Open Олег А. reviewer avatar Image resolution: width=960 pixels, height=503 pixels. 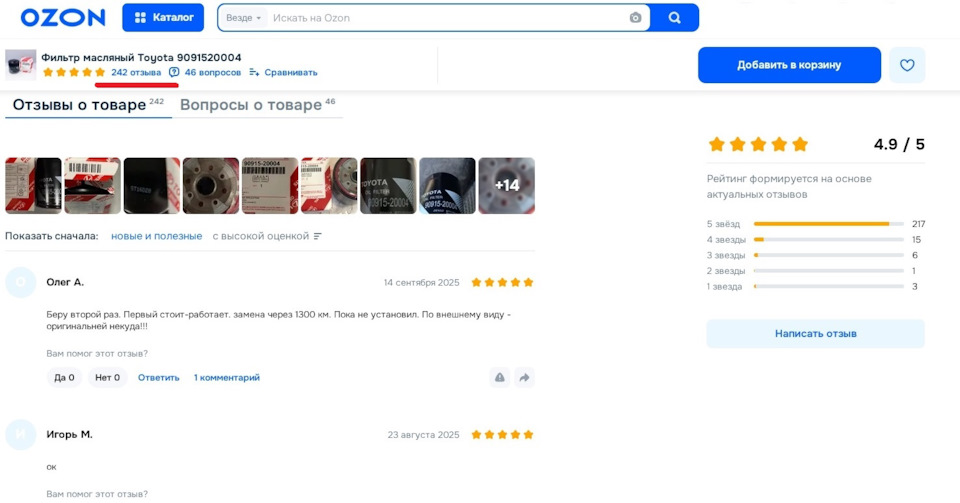point(21,282)
